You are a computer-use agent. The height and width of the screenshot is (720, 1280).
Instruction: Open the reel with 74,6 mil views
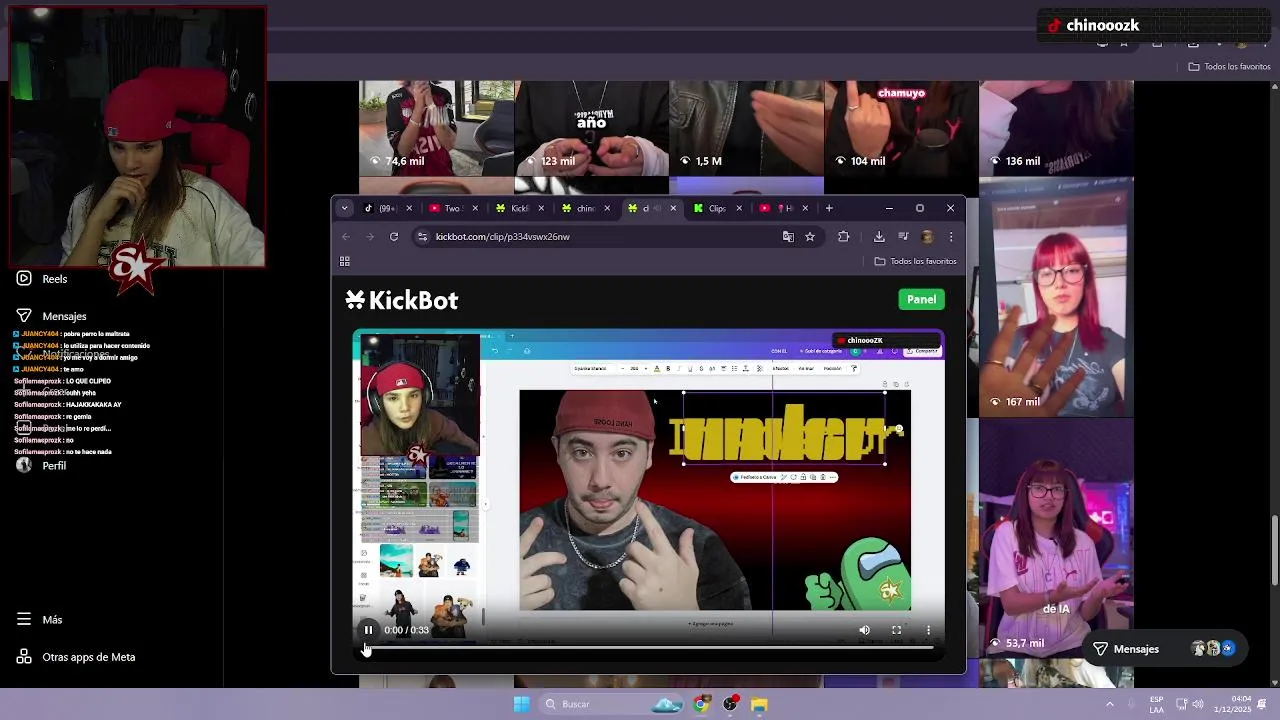436,128
